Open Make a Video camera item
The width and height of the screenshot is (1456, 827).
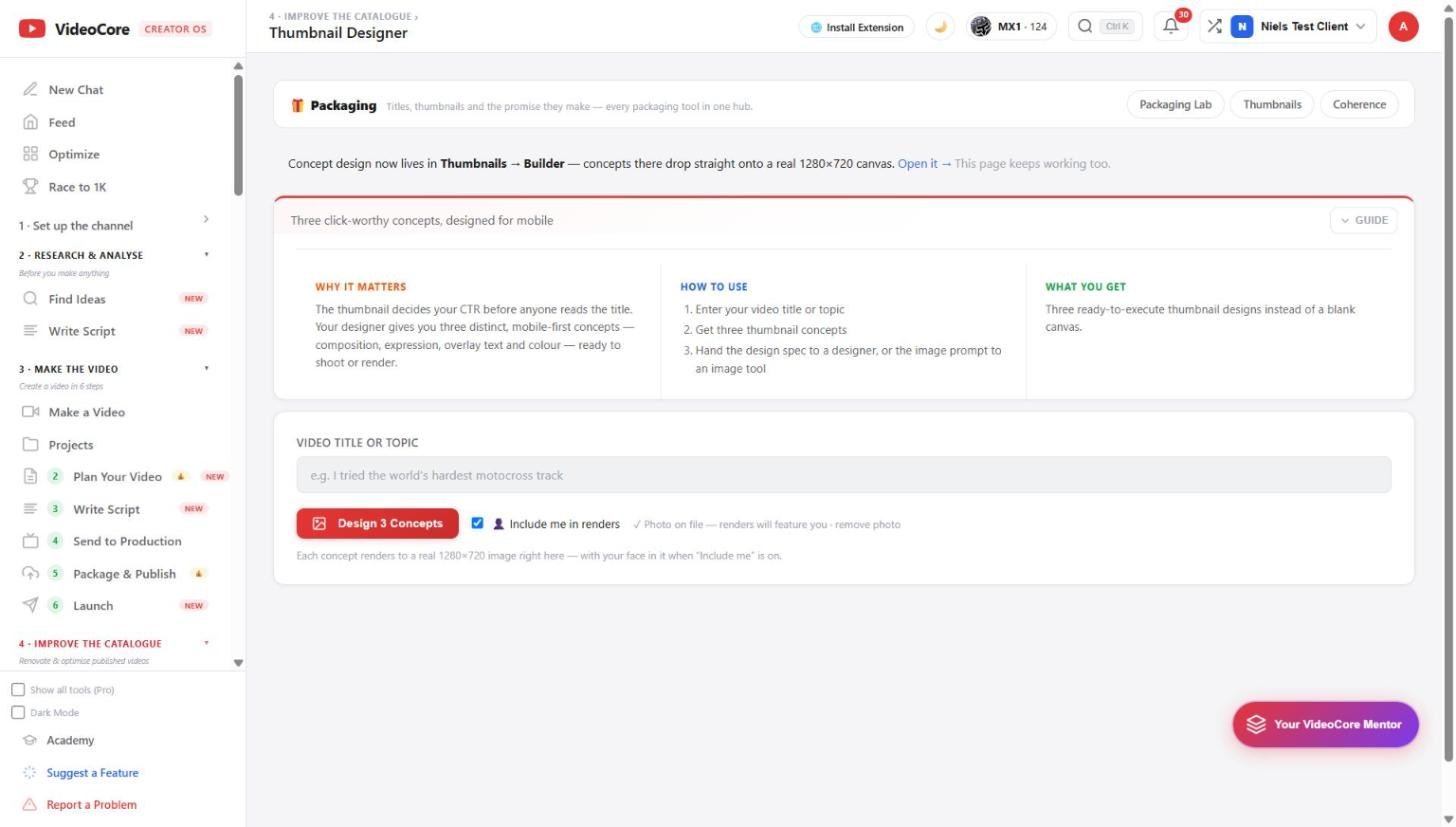click(87, 412)
